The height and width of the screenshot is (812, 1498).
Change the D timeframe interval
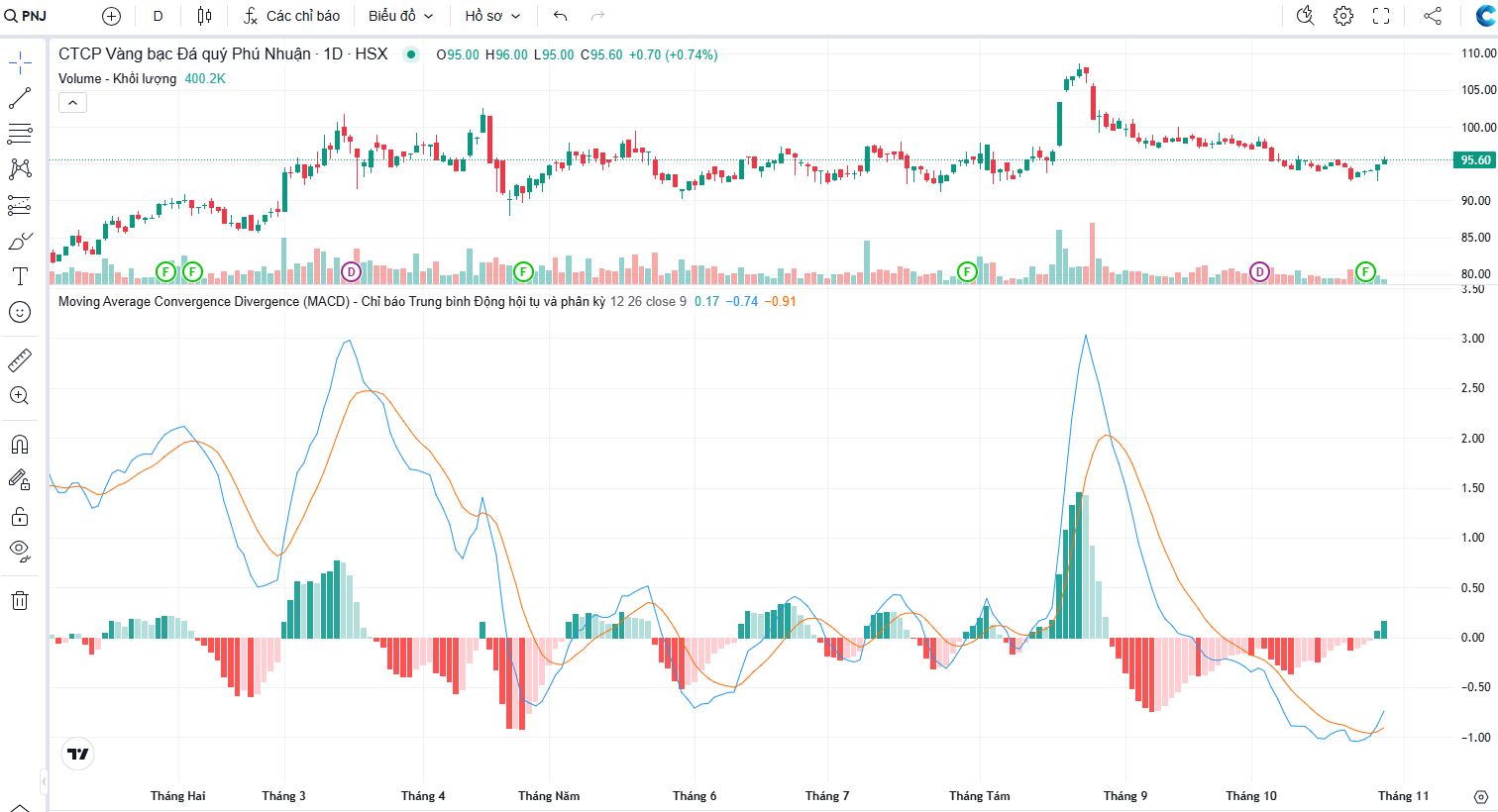coord(158,16)
